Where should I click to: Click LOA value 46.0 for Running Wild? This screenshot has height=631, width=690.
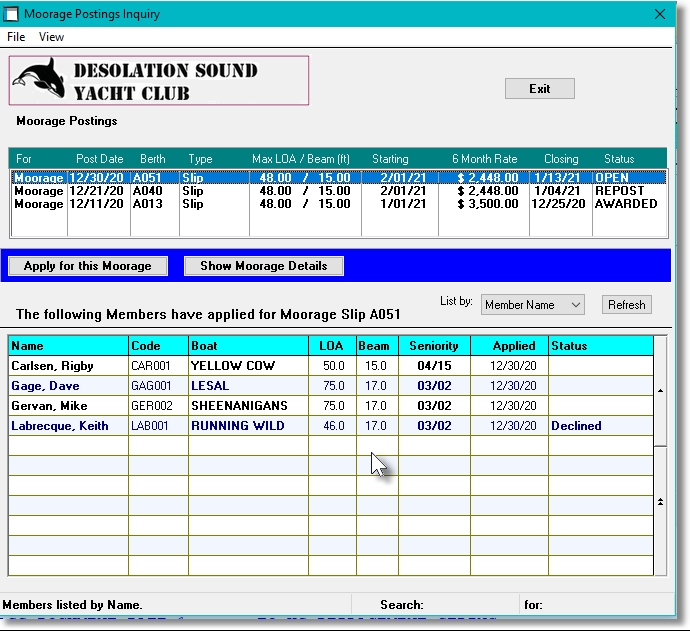click(334, 426)
